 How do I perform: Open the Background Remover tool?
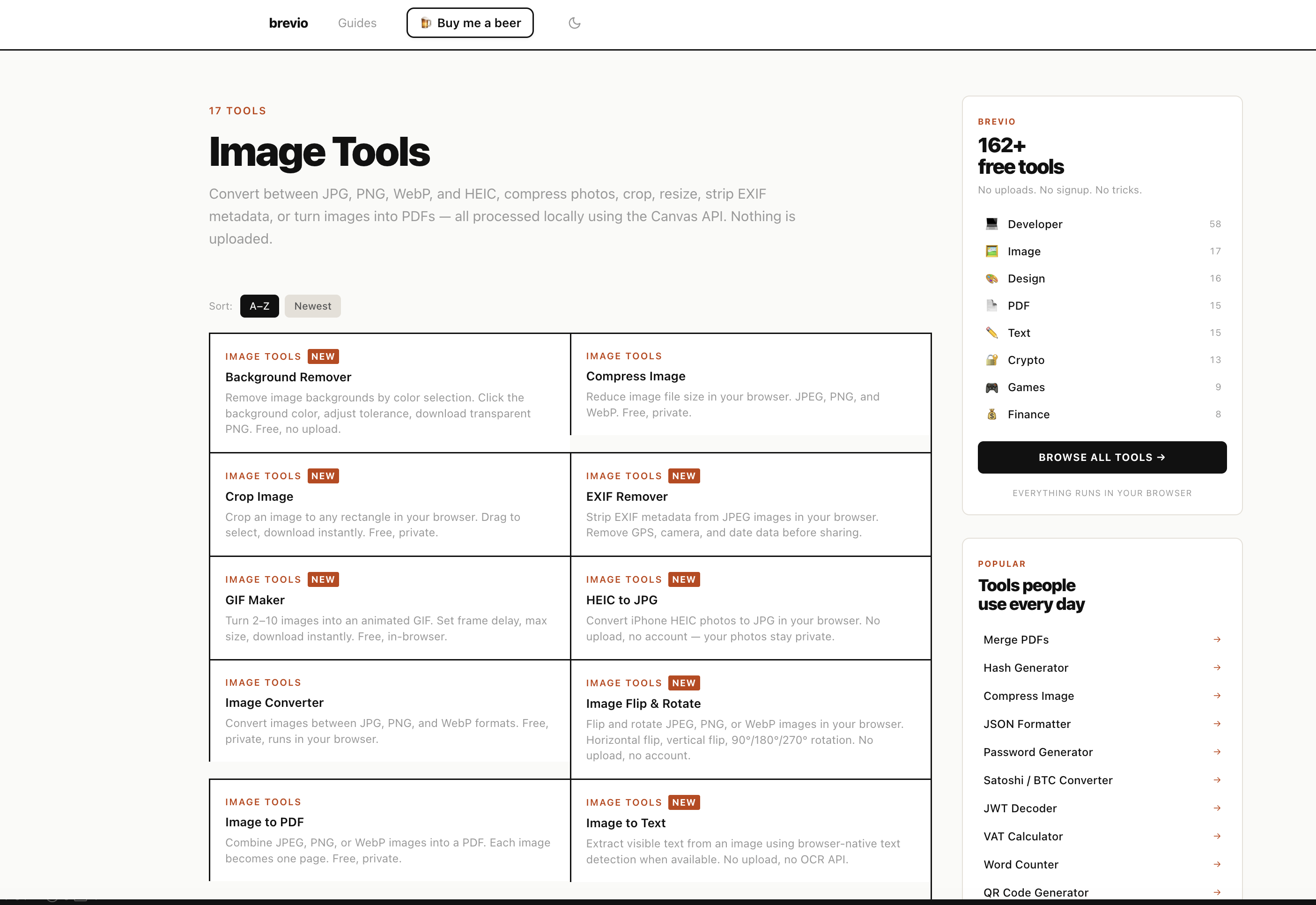(390, 393)
